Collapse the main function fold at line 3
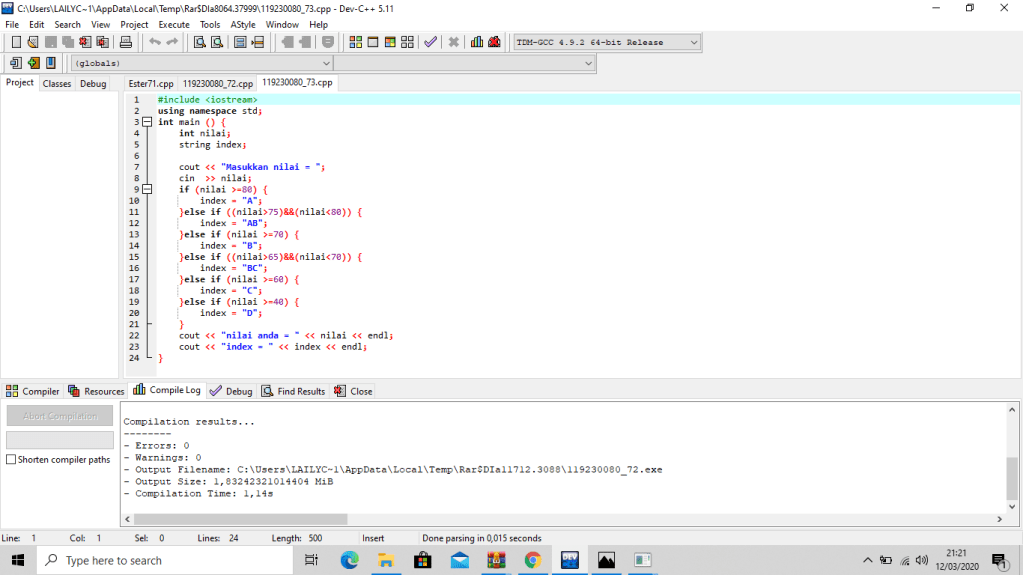Screen dimensions: 1023x575 147,122
